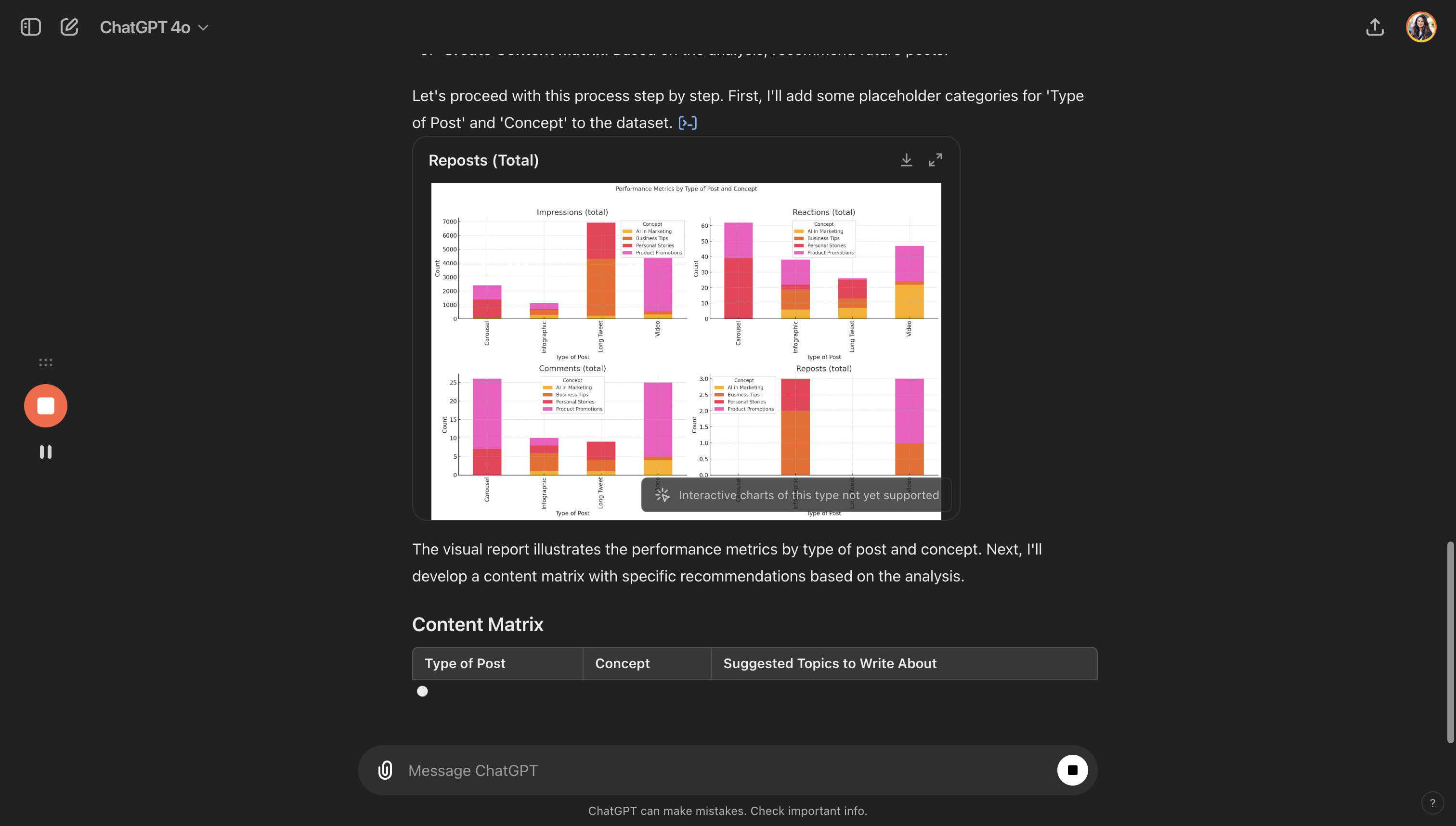The image size is (1456, 826).
Task: Click the Message ChatGPT input field
Action: pyautogui.click(x=726, y=770)
